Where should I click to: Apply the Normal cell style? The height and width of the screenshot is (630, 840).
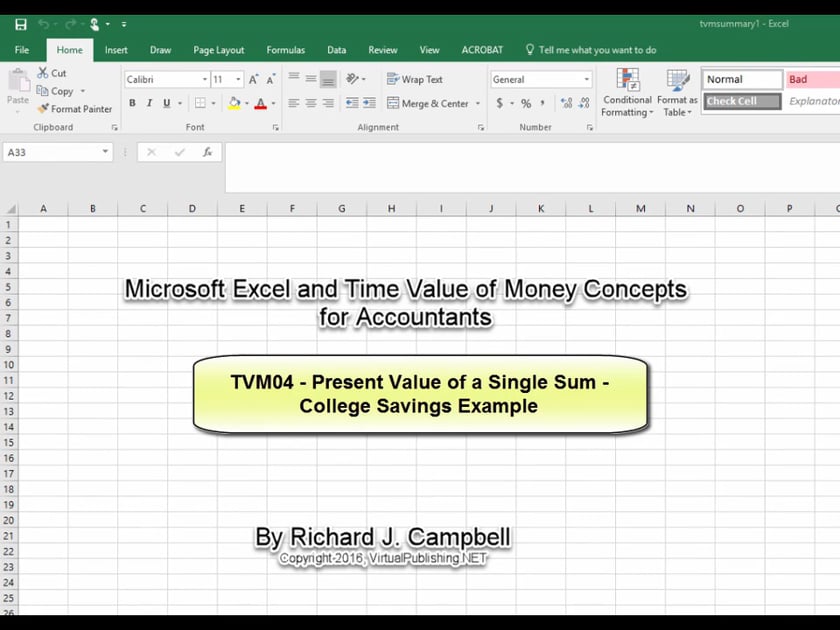point(742,79)
